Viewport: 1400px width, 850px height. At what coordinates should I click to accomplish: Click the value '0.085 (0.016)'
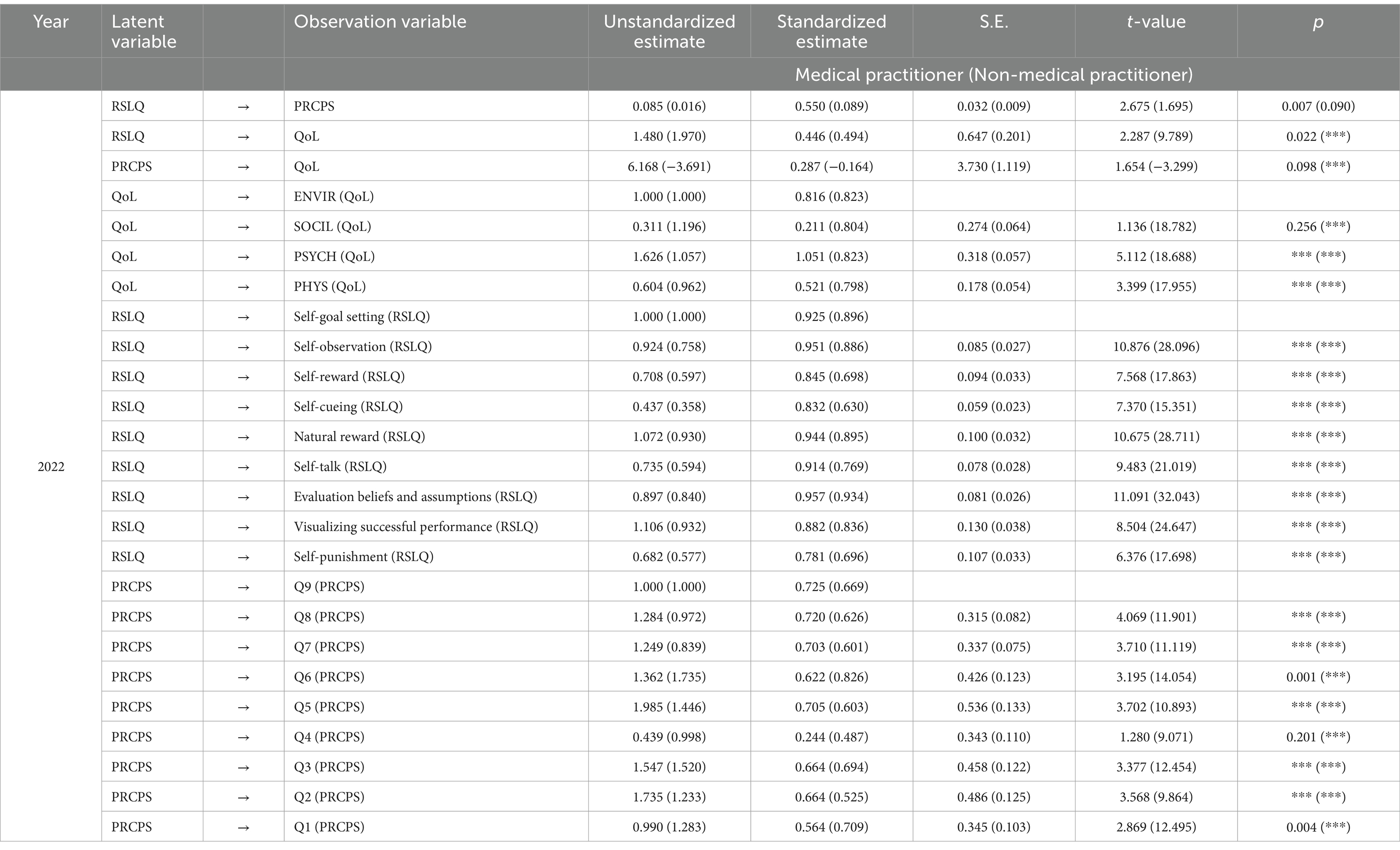pos(670,106)
